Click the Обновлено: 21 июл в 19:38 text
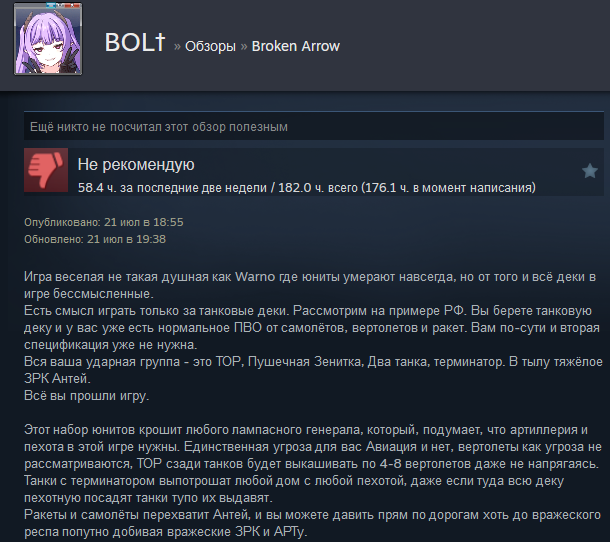The image size is (610, 542). pyautogui.click(x=95, y=239)
